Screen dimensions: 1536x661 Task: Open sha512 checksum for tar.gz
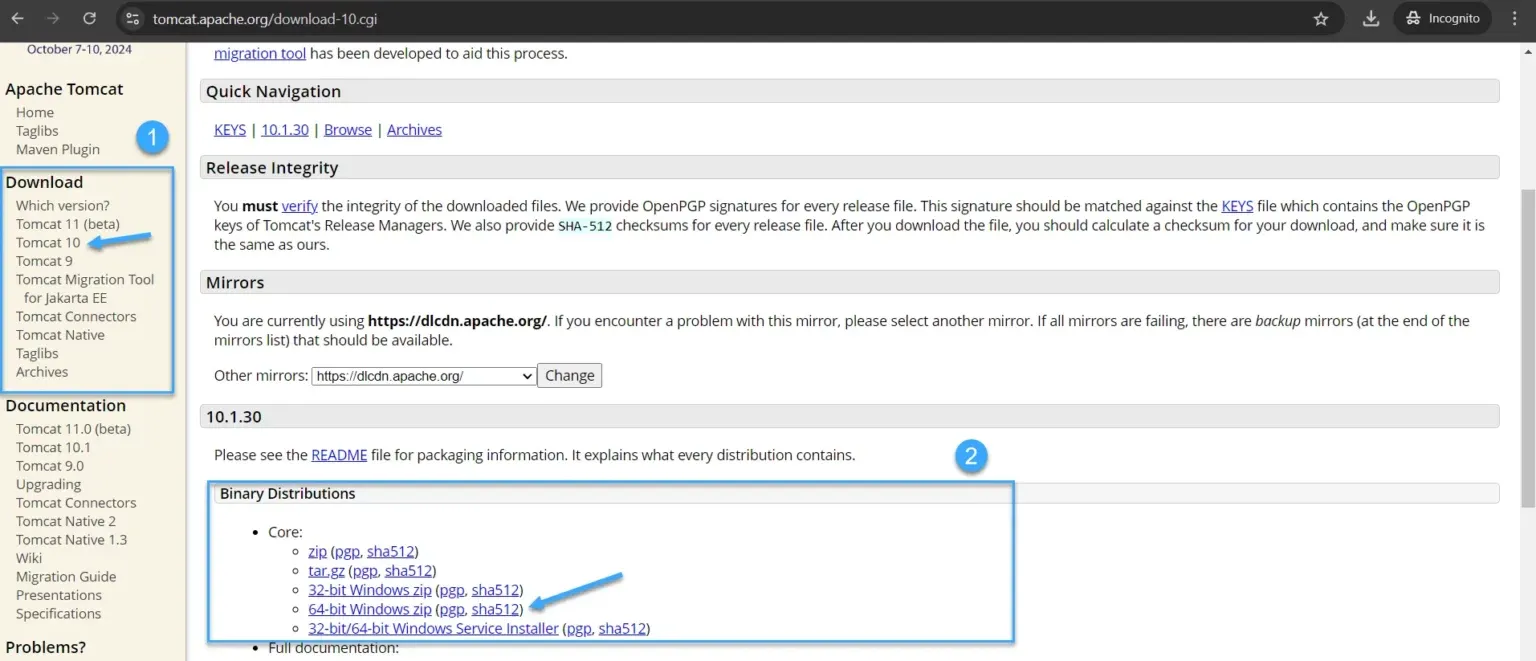(x=408, y=571)
